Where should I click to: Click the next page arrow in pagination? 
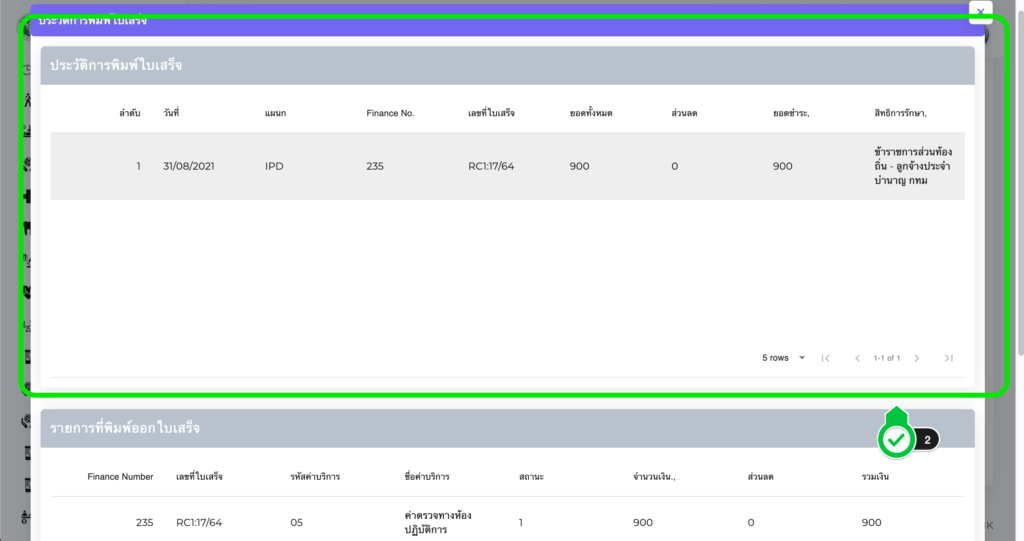pyautogui.click(x=916, y=358)
